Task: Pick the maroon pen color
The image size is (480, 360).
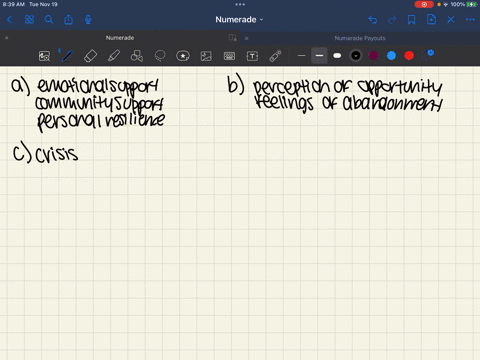Action: coord(374,56)
